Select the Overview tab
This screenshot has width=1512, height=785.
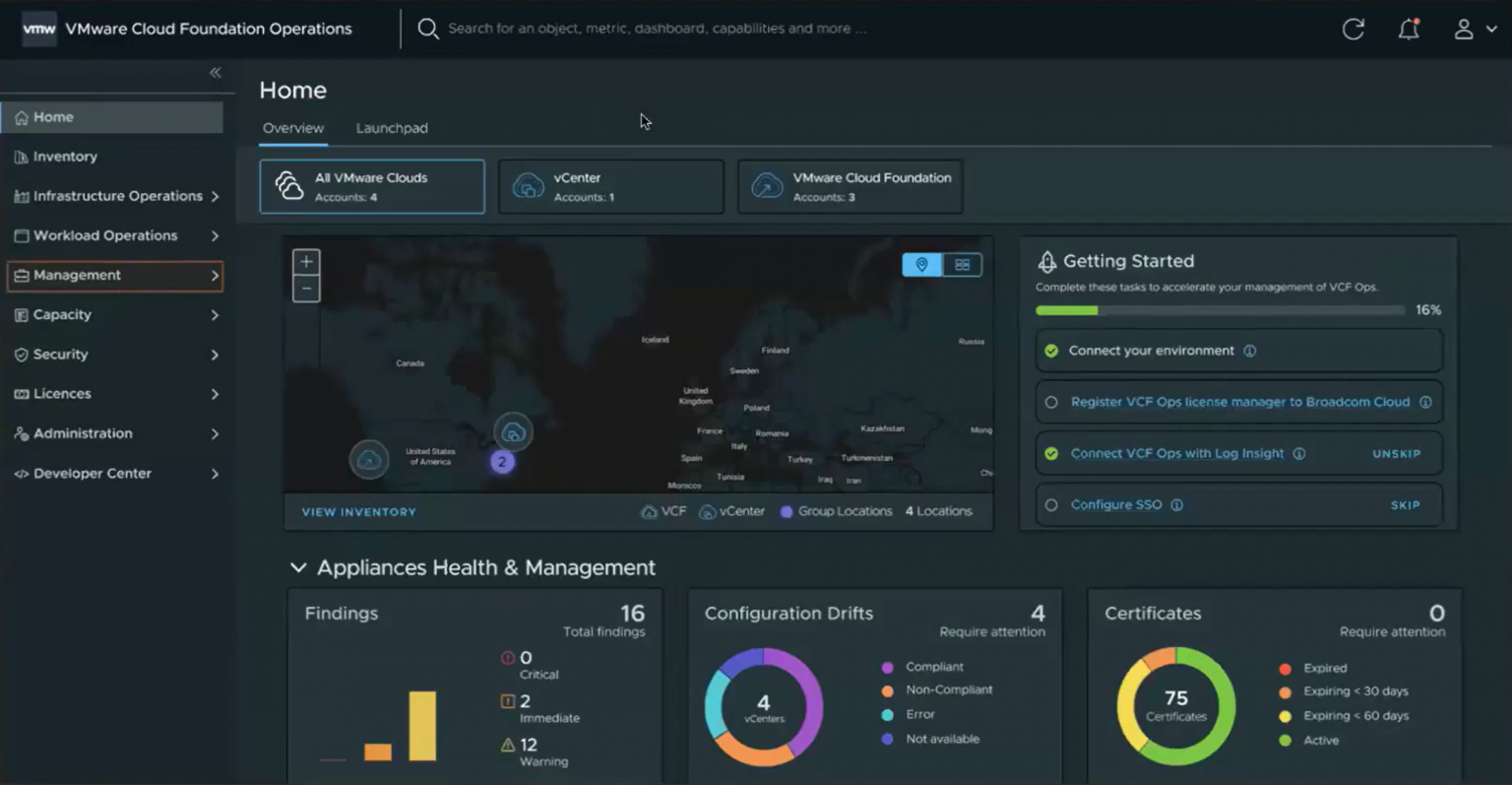click(x=292, y=128)
